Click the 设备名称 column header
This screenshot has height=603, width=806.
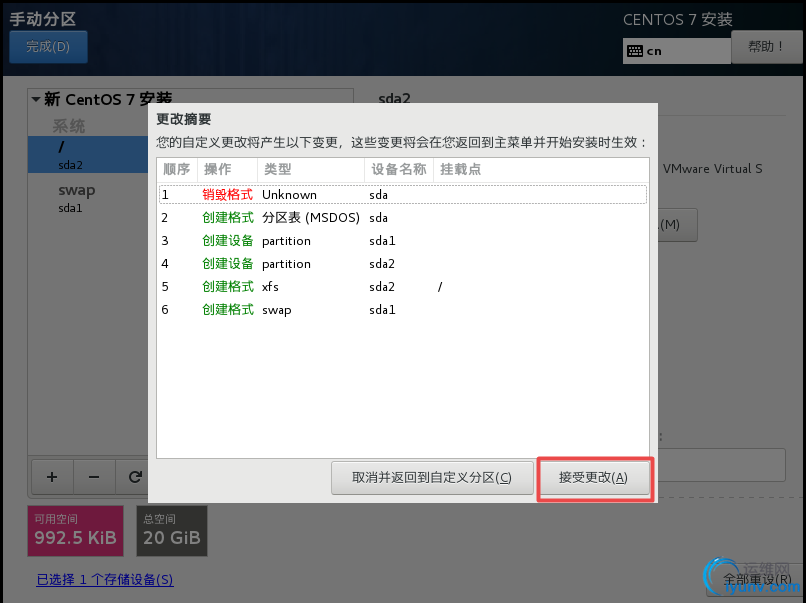pyautogui.click(x=399, y=170)
